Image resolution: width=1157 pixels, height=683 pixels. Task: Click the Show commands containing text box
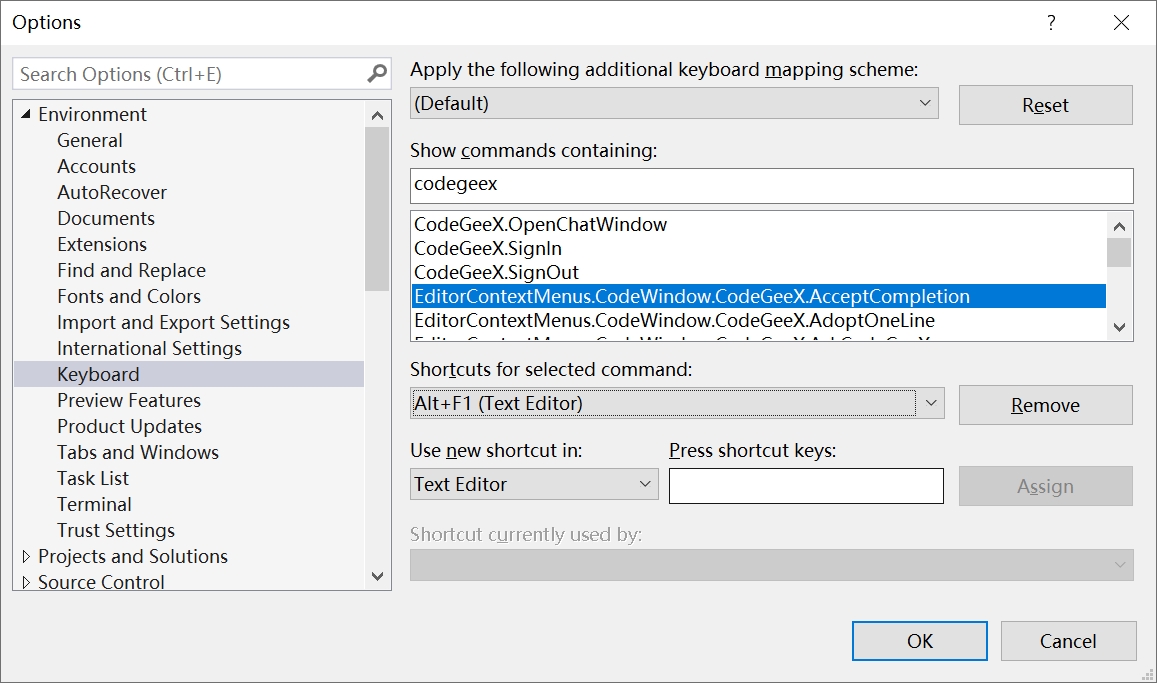coord(772,186)
